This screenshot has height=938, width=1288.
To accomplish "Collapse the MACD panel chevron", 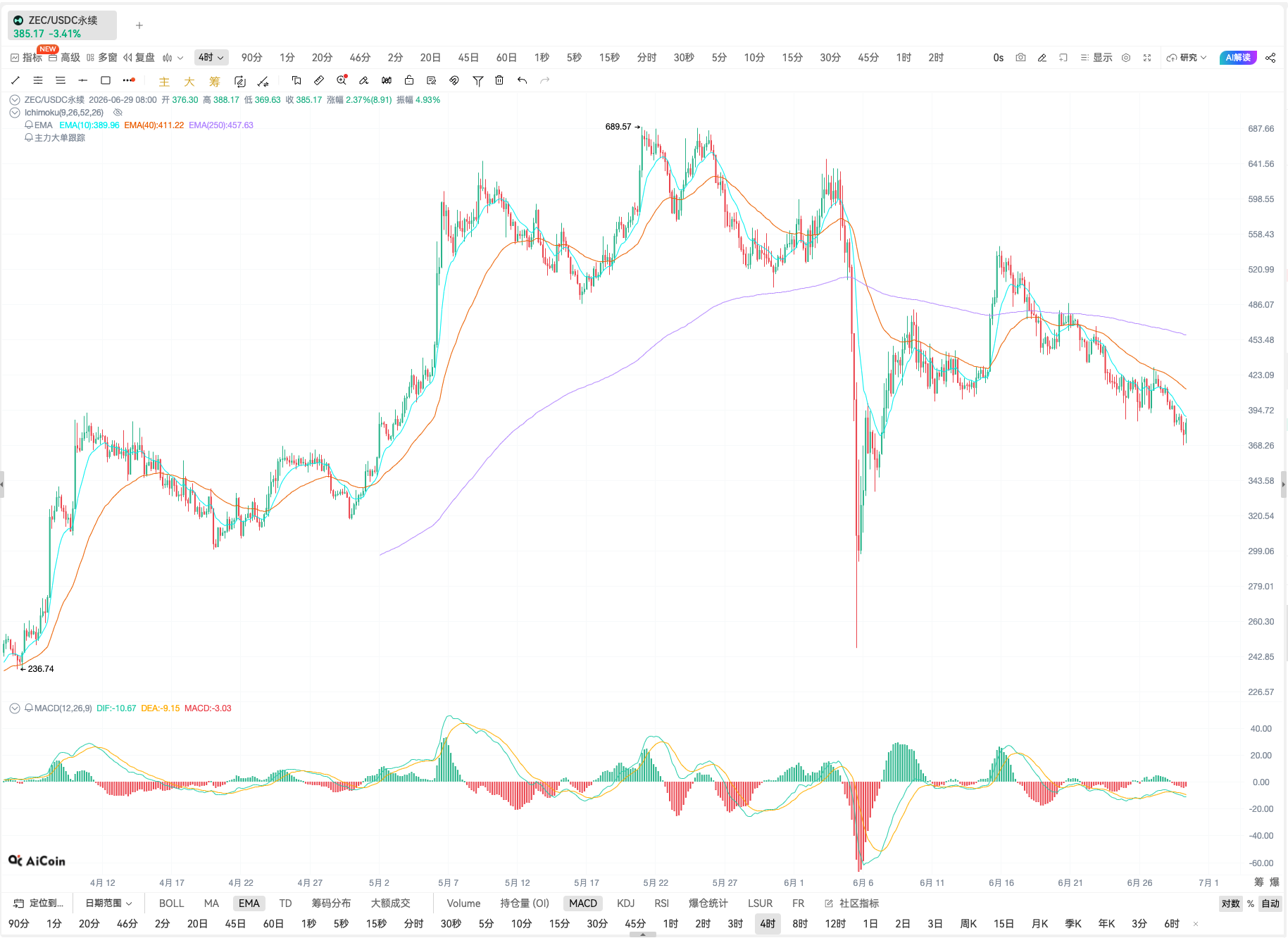I will click(x=15, y=708).
